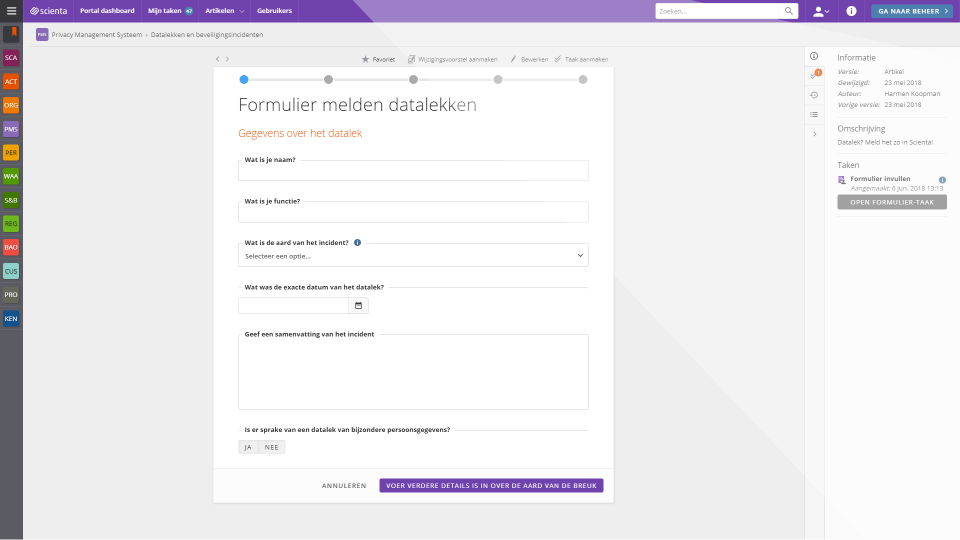
Task: Collapse the right side panel chevron
Action: (814, 134)
